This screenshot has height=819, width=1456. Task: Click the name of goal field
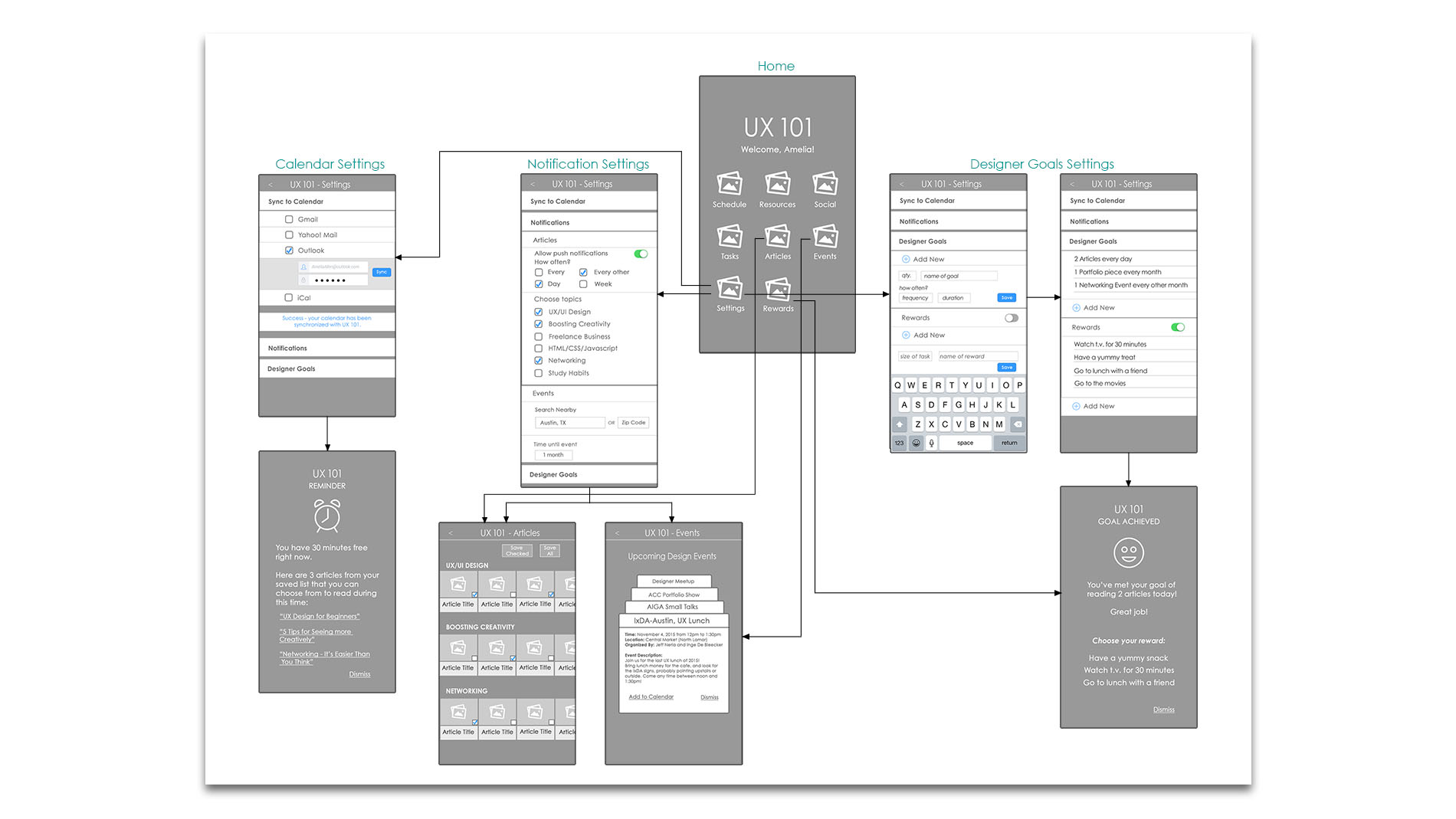[x=959, y=276]
